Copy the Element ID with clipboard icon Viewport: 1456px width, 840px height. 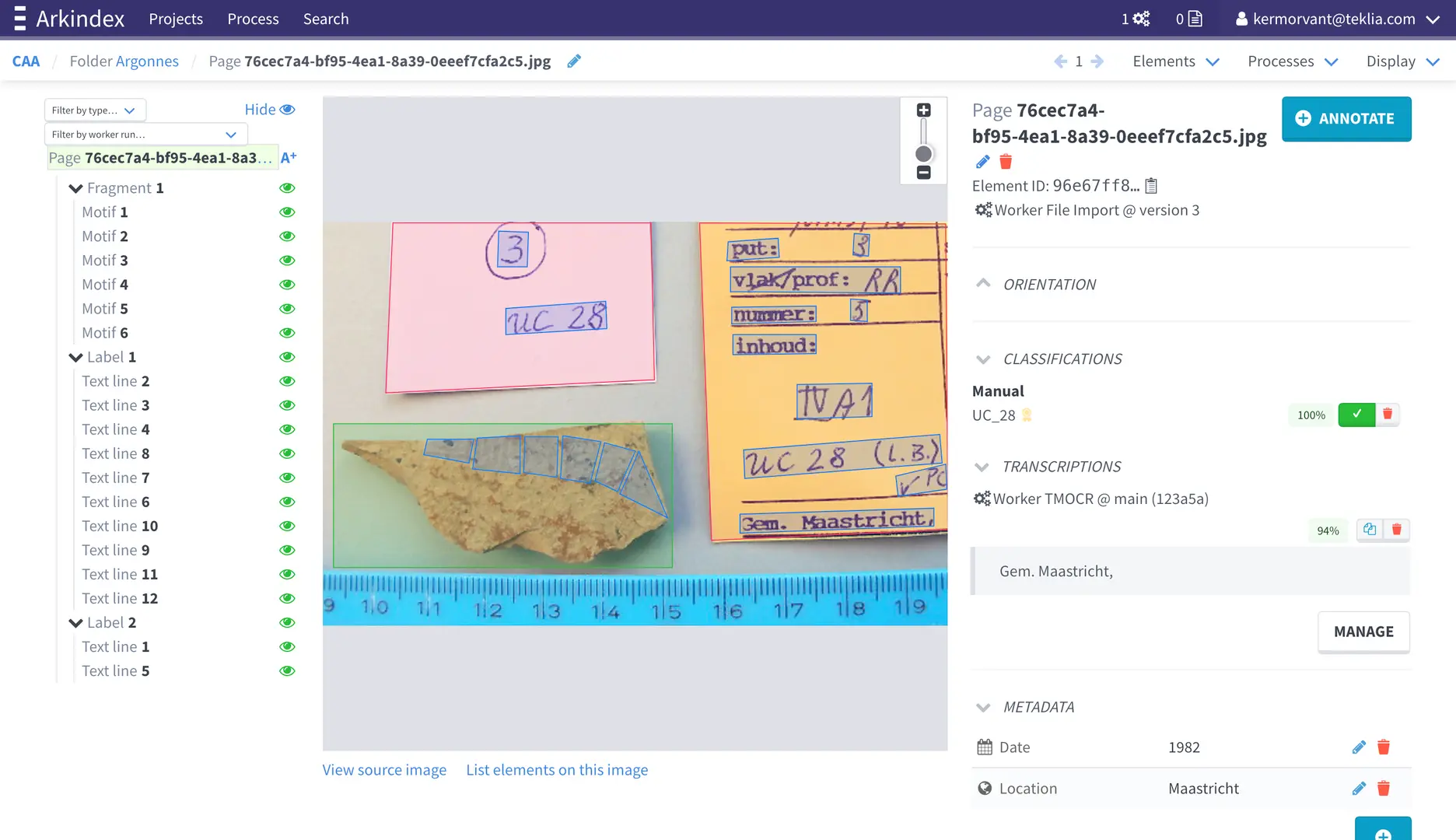coord(1152,186)
